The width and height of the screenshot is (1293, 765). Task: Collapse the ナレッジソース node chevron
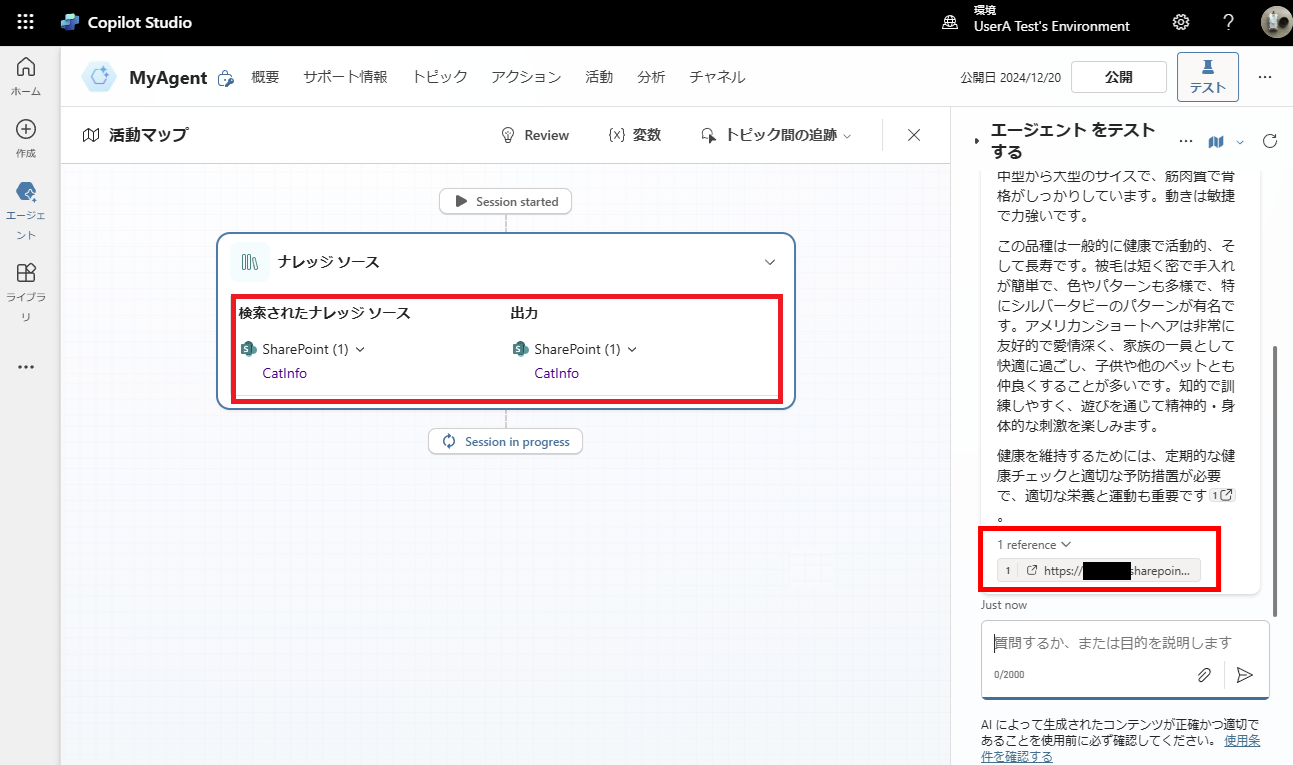tap(769, 261)
